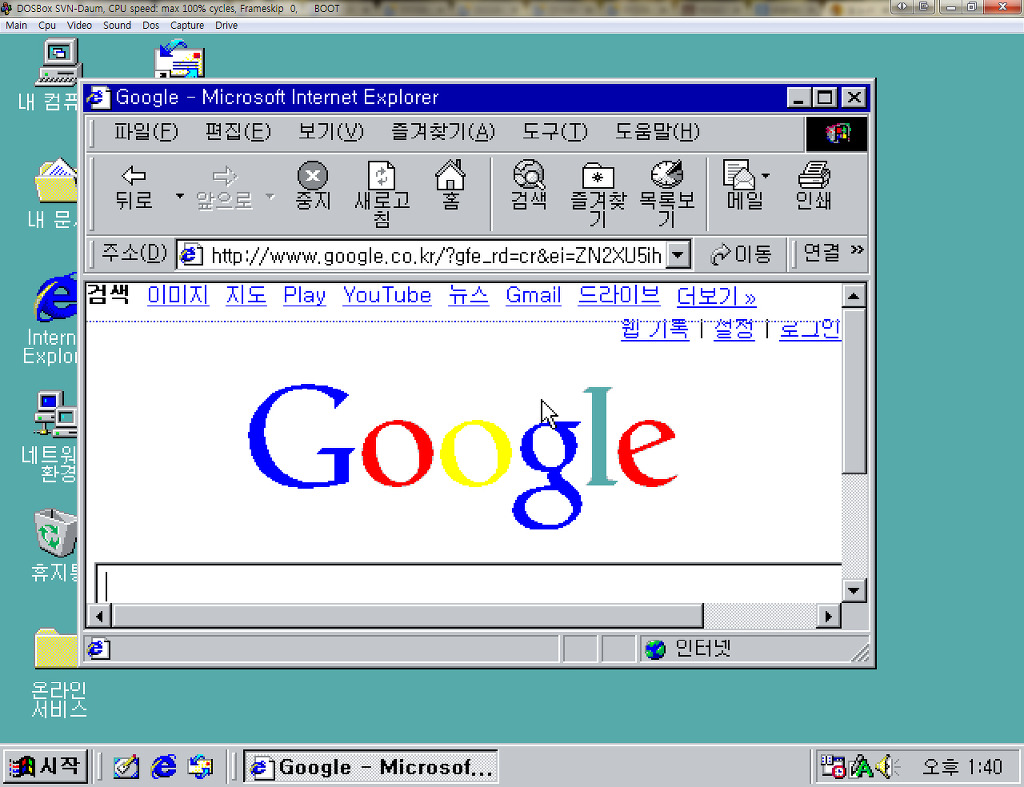Click the vertical scrollbar down arrow
The width and height of the screenshot is (1024, 787).
click(854, 591)
